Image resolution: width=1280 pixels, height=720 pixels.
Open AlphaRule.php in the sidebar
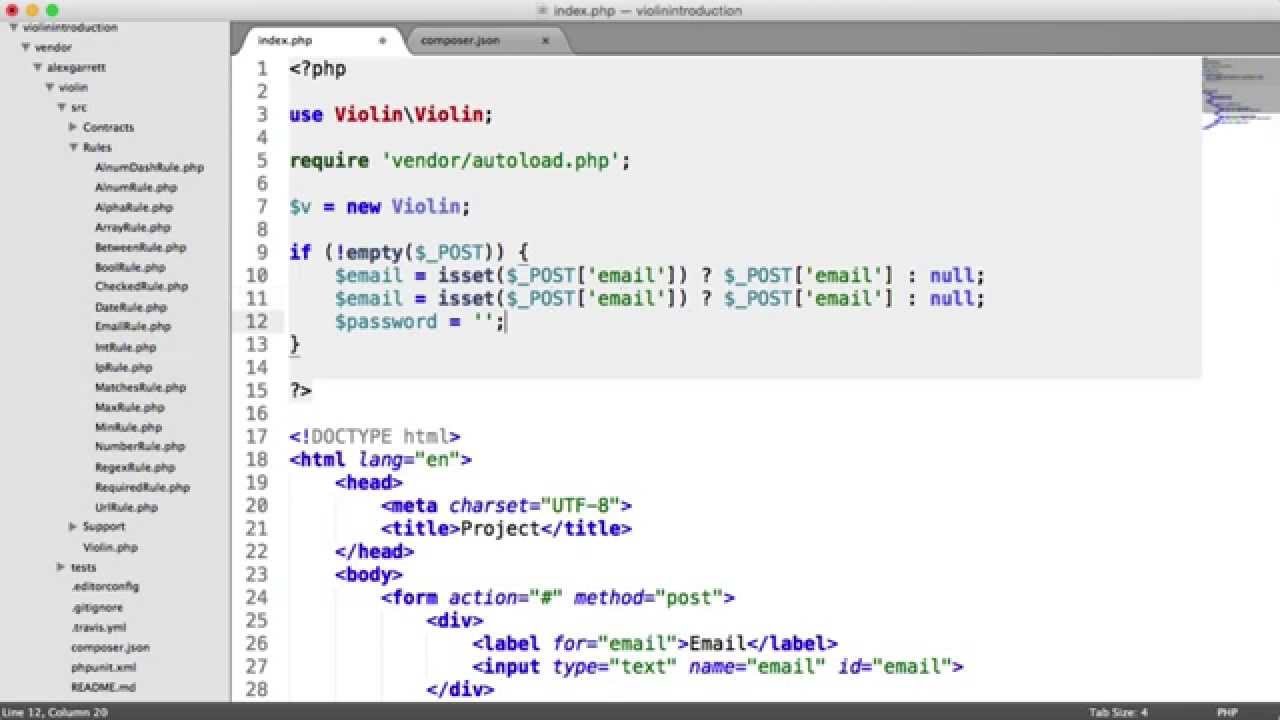[x=134, y=207]
